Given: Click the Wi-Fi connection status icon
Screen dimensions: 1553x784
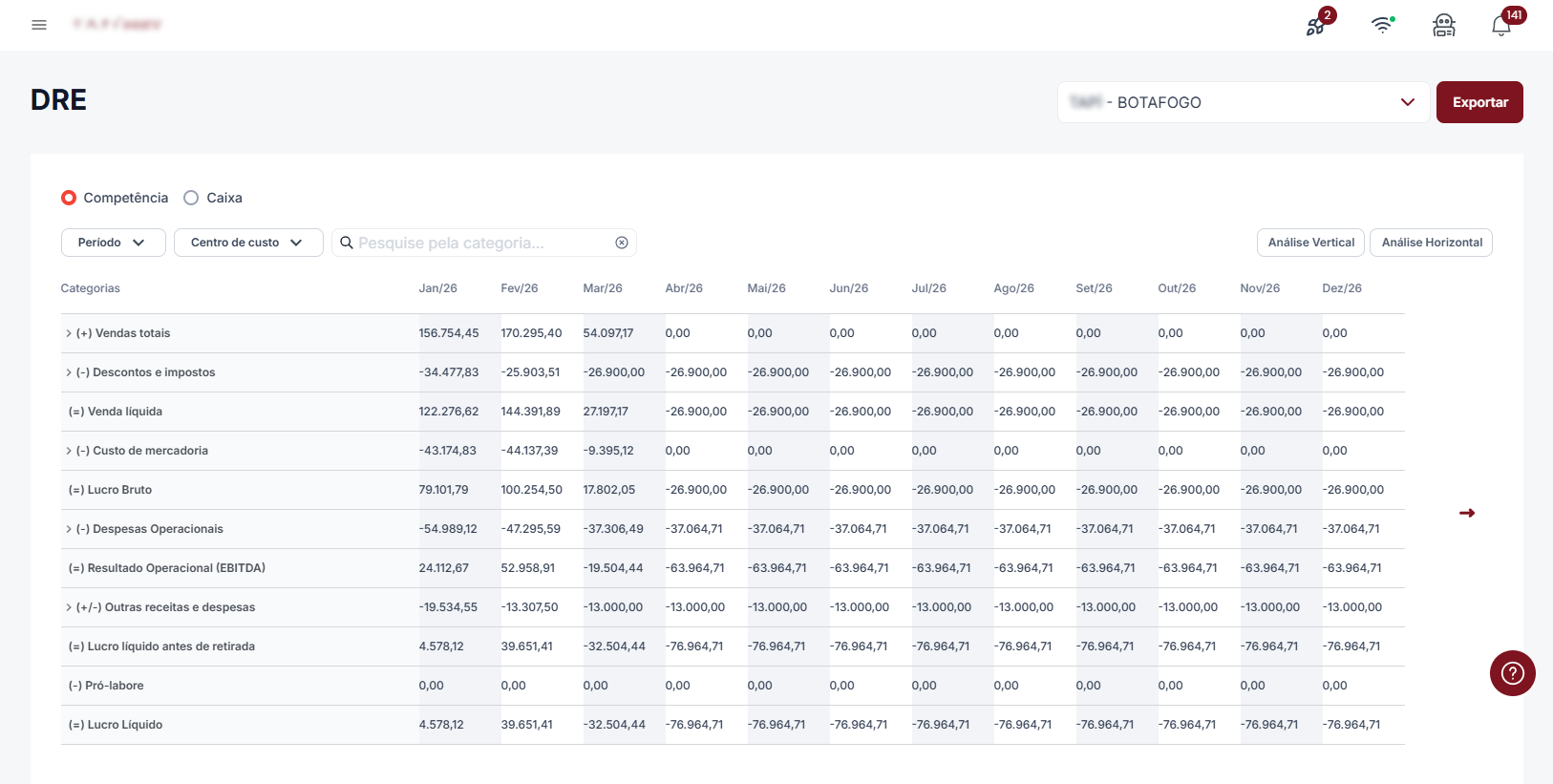Looking at the screenshot, I should pyautogui.click(x=1381, y=26).
